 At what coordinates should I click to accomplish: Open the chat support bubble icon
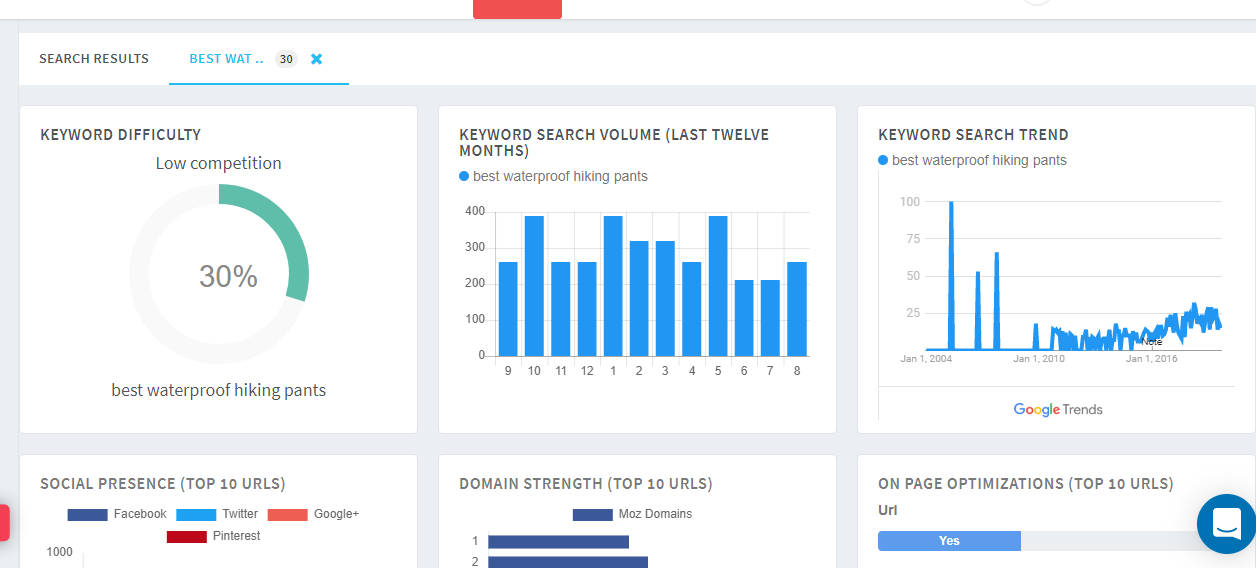(x=1226, y=523)
